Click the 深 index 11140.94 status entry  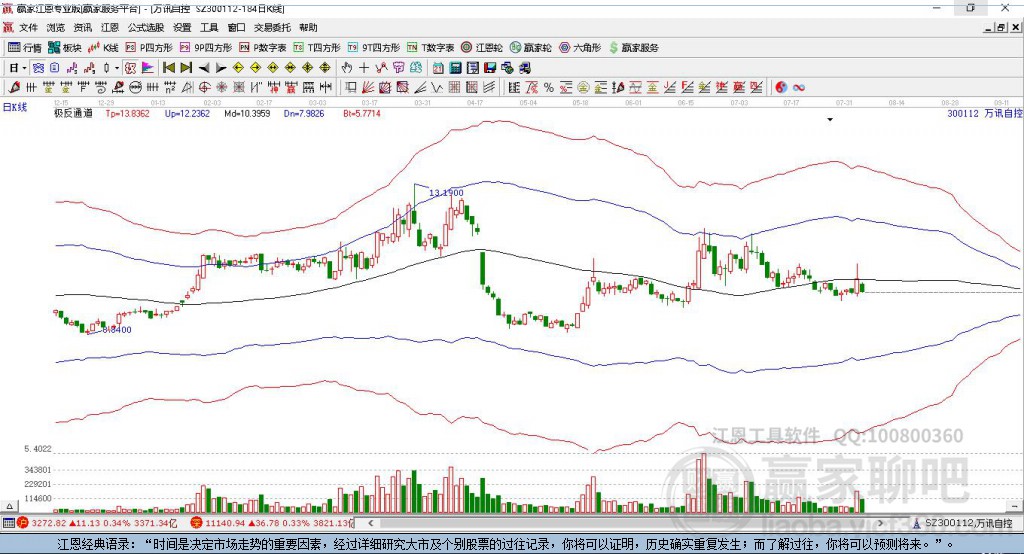[x=272, y=523]
